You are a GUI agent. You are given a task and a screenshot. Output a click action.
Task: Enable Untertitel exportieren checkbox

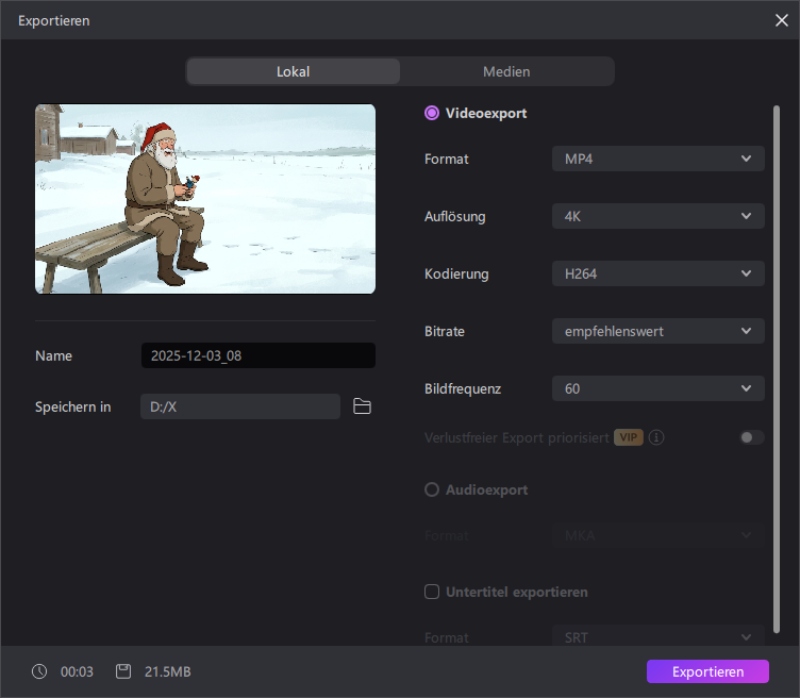point(432,592)
